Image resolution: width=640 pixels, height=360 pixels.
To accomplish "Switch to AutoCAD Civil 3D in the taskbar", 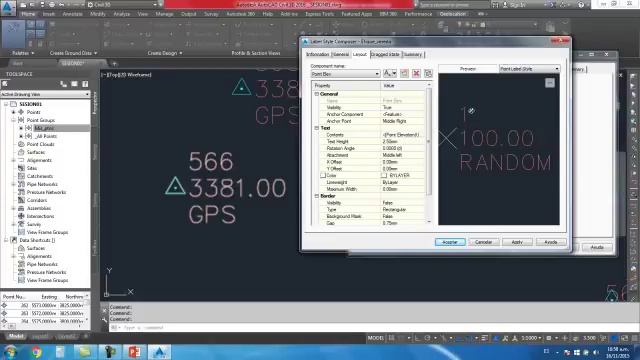I will click(160, 352).
